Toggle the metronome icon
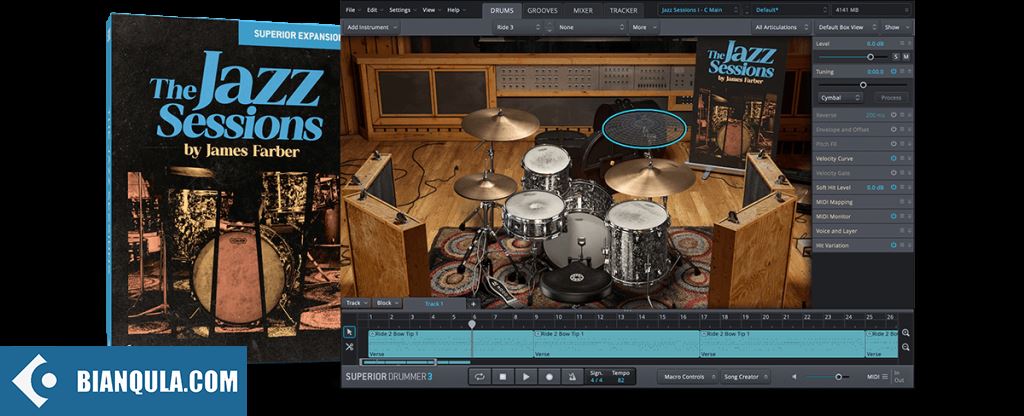This screenshot has height=416, width=1024. (572, 377)
